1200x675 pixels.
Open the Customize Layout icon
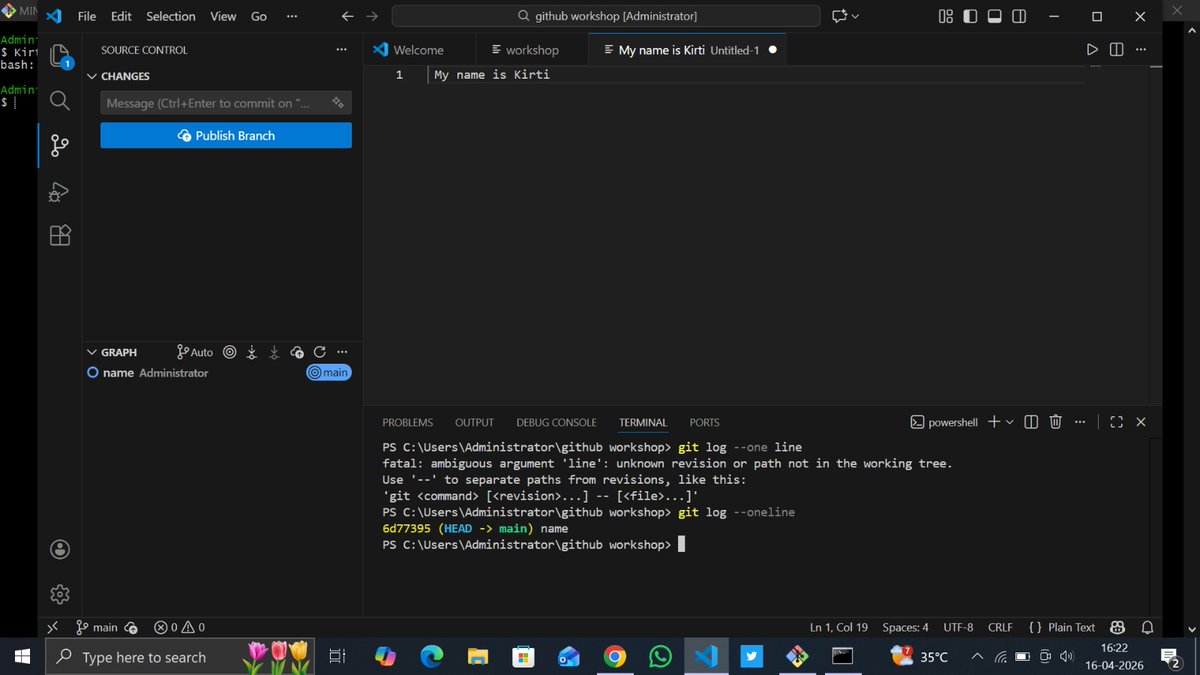pyautogui.click(x=946, y=16)
